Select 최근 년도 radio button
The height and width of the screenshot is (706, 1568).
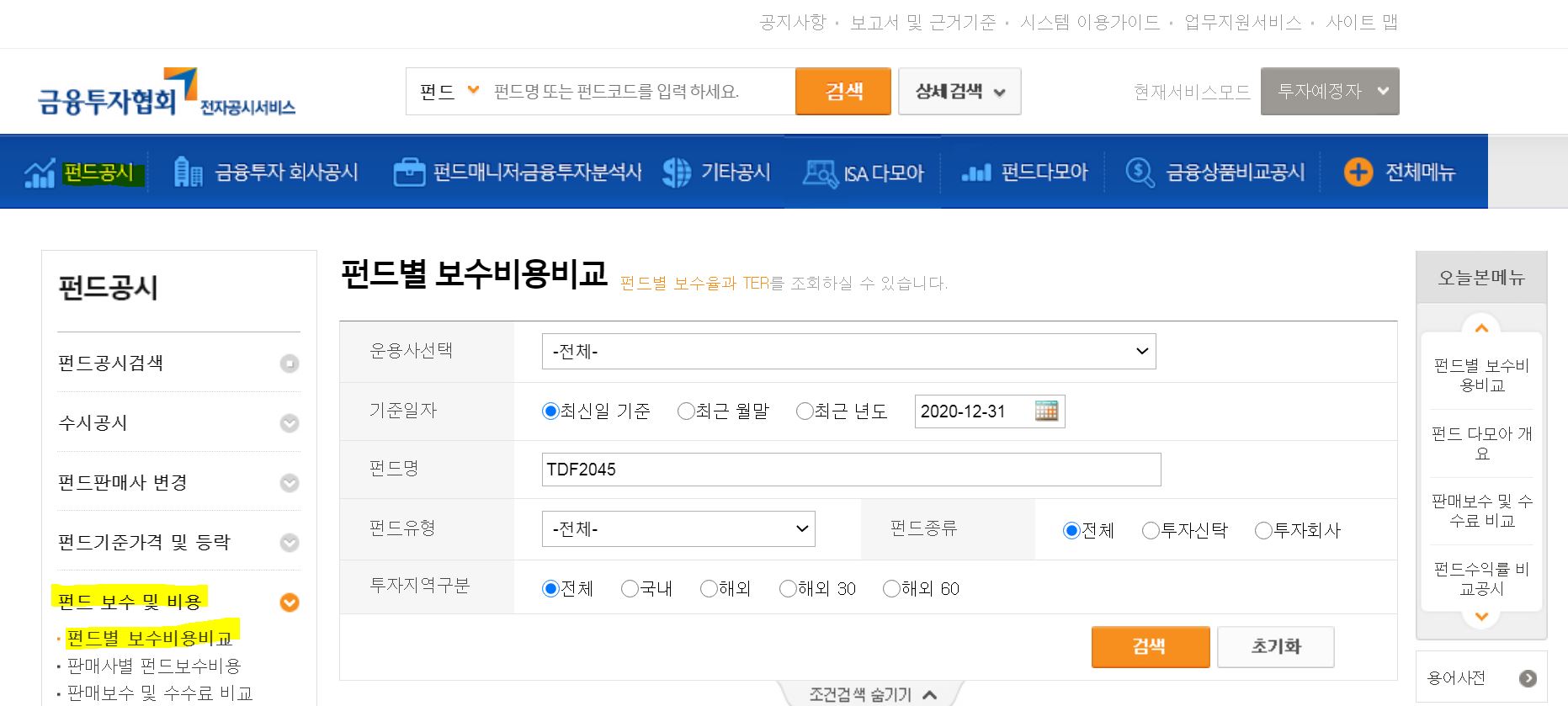(x=805, y=411)
